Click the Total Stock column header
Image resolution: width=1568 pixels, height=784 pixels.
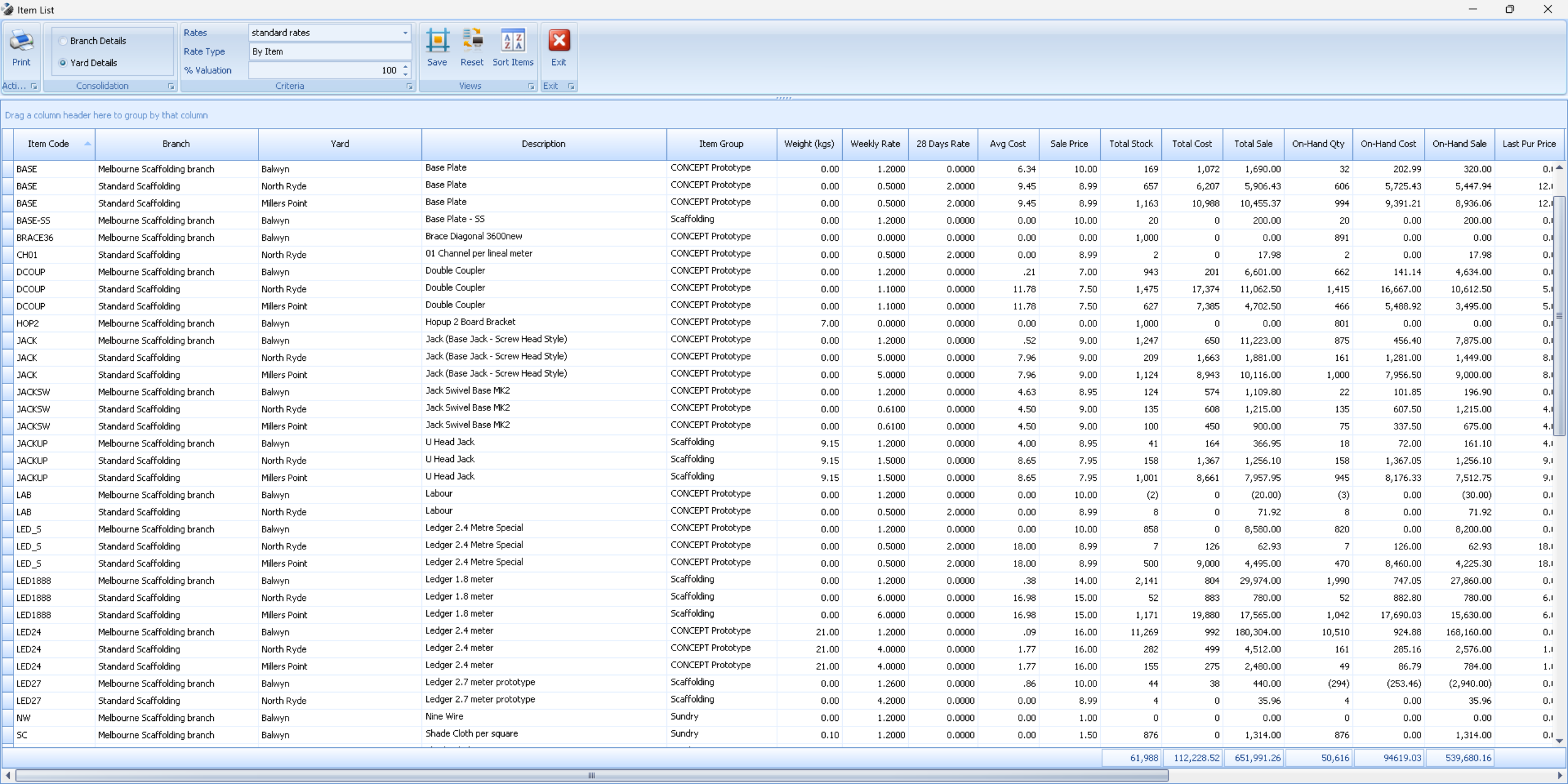click(1131, 144)
